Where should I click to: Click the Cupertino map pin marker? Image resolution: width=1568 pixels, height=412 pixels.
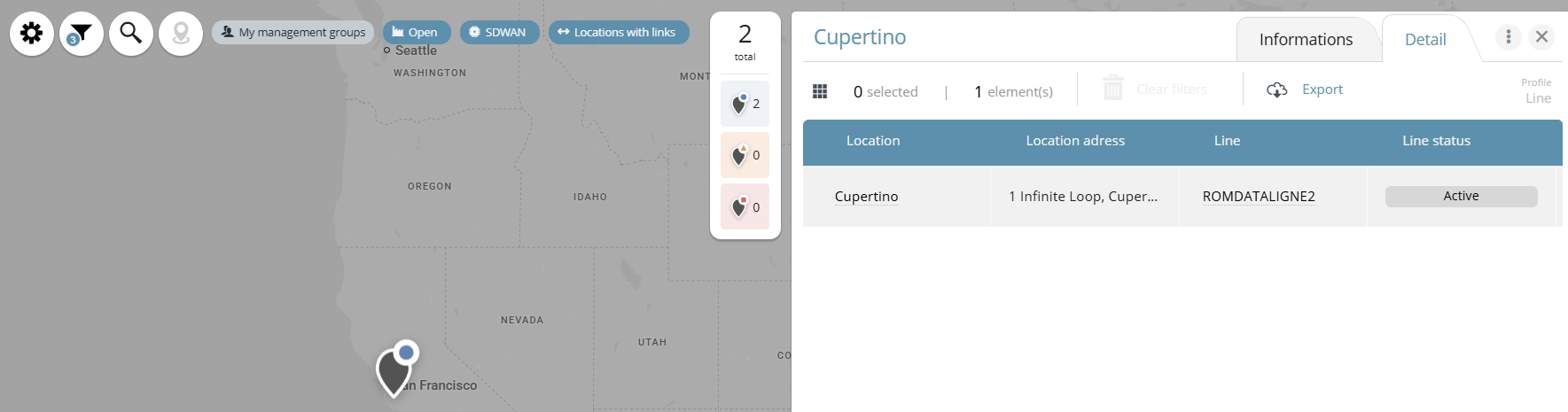[394, 370]
